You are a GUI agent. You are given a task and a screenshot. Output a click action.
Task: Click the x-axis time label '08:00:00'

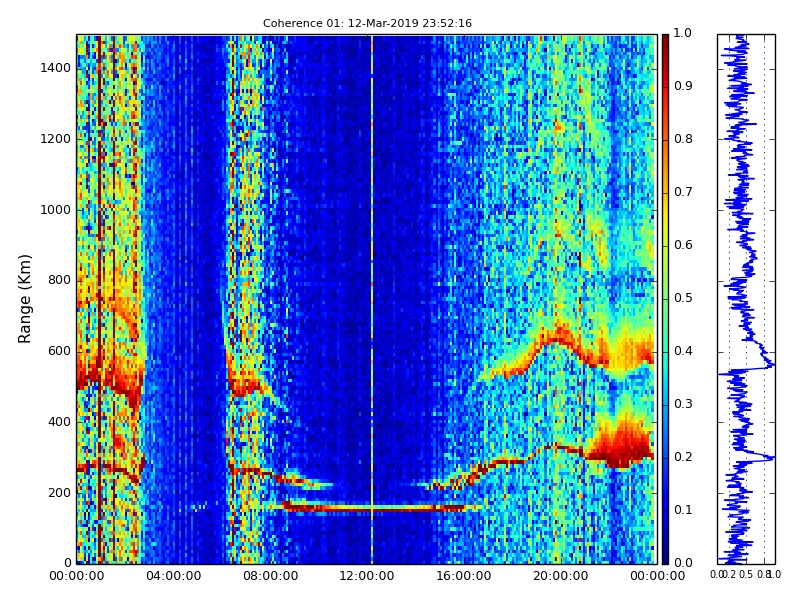click(x=270, y=577)
